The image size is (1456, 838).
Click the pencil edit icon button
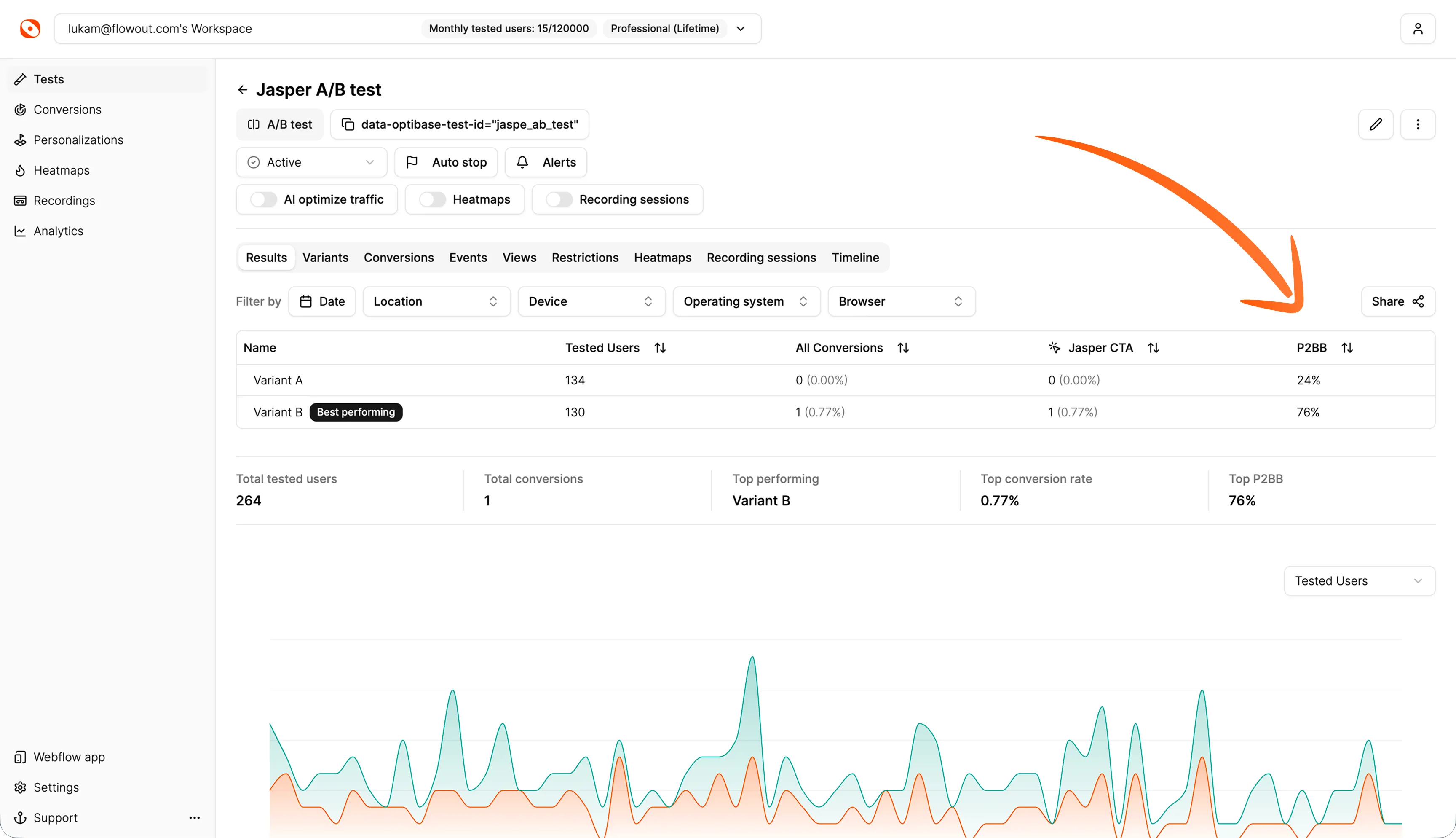click(x=1376, y=124)
